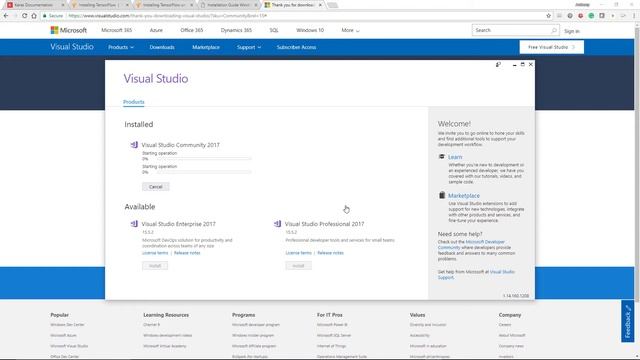Click the green extension icon in browser toolbar

click(591, 16)
